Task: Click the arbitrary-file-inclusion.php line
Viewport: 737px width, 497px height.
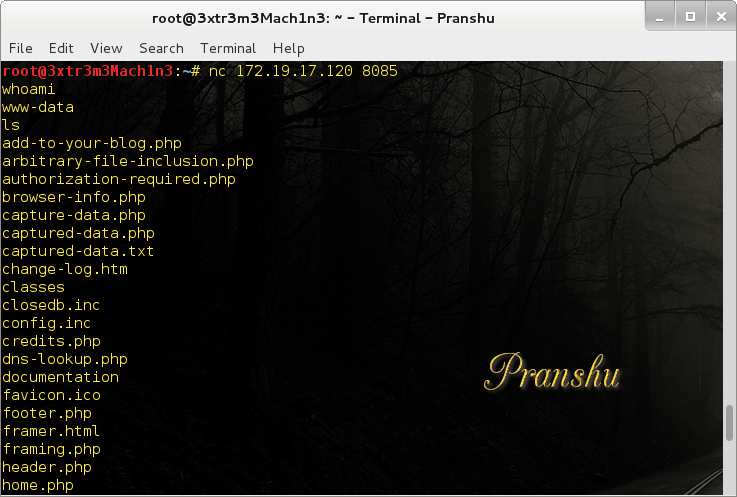Action: coord(128,161)
